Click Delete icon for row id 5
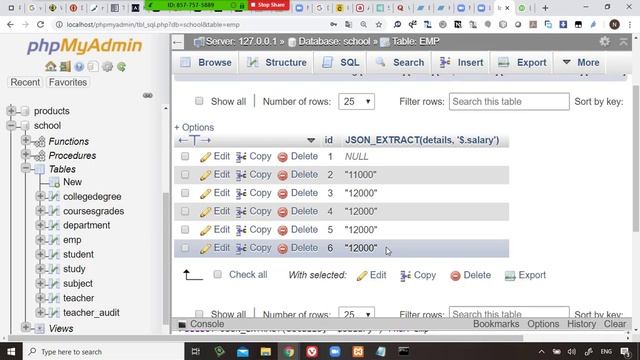The height and width of the screenshot is (360, 640). [x=282, y=230]
